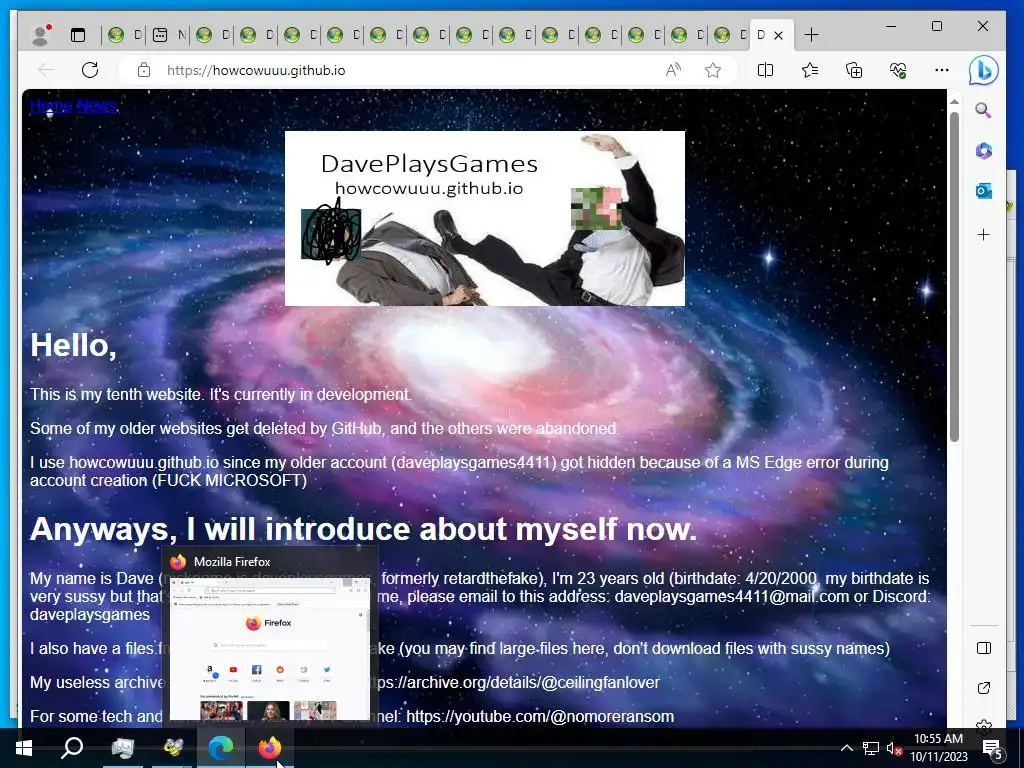Follow the Home link on page
The height and width of the screenshot is (768, 1024).
pyautogui.click(x=51, y=106)
